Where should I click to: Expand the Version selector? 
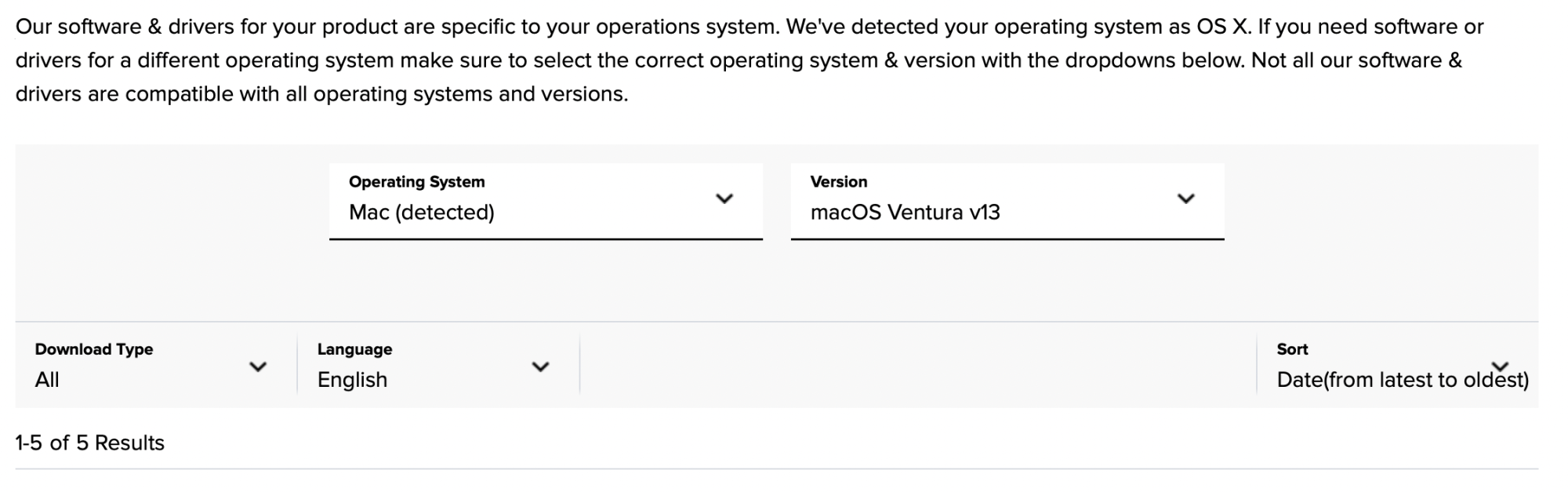[1007, 201]
